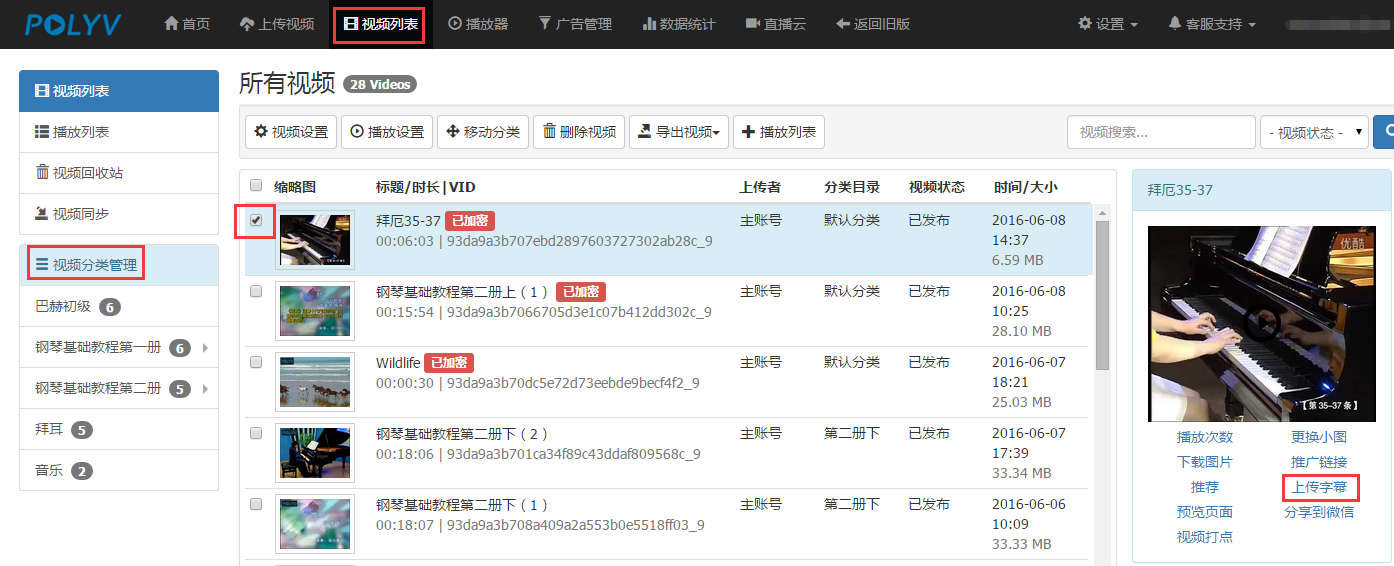Open 视频同步 in the sidebar

119,213
